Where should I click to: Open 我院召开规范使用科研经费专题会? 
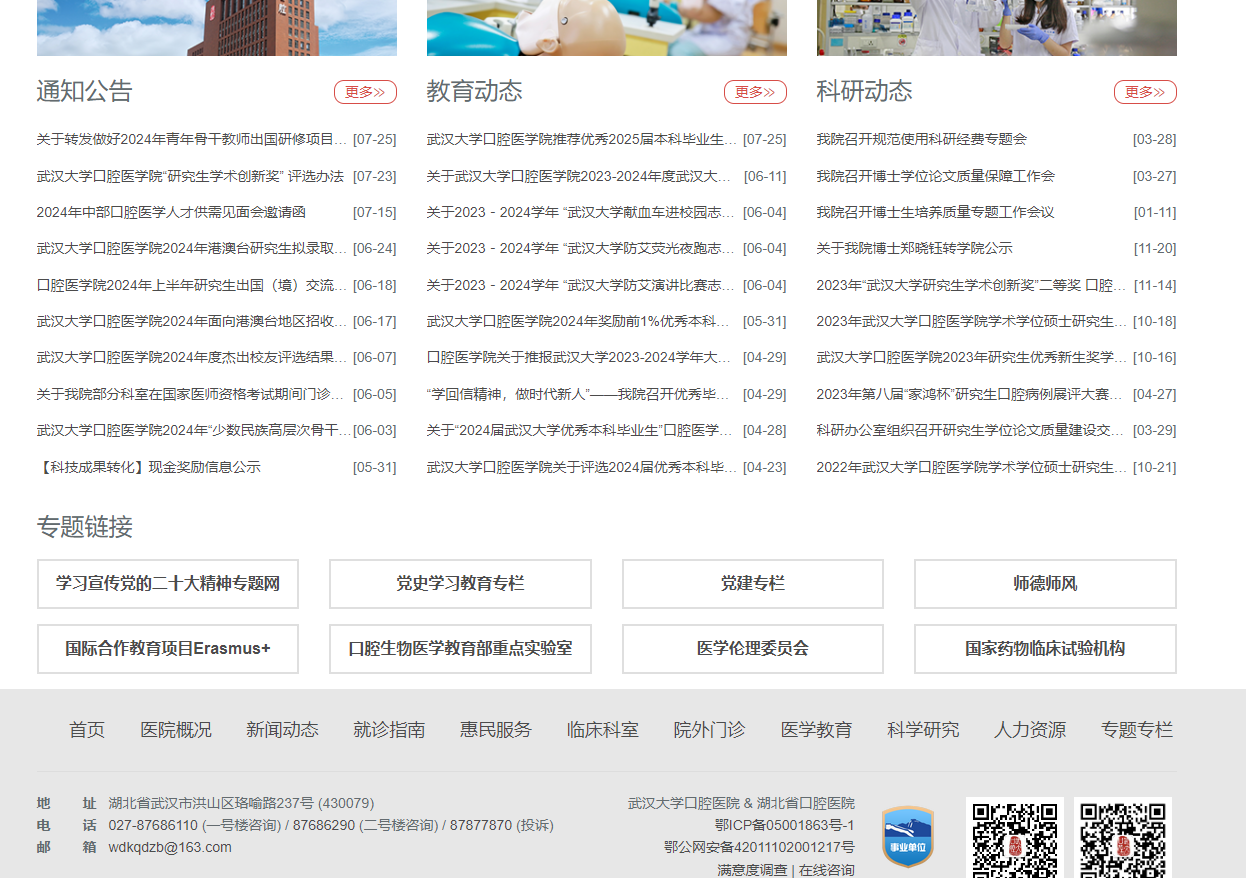point(922,139)
